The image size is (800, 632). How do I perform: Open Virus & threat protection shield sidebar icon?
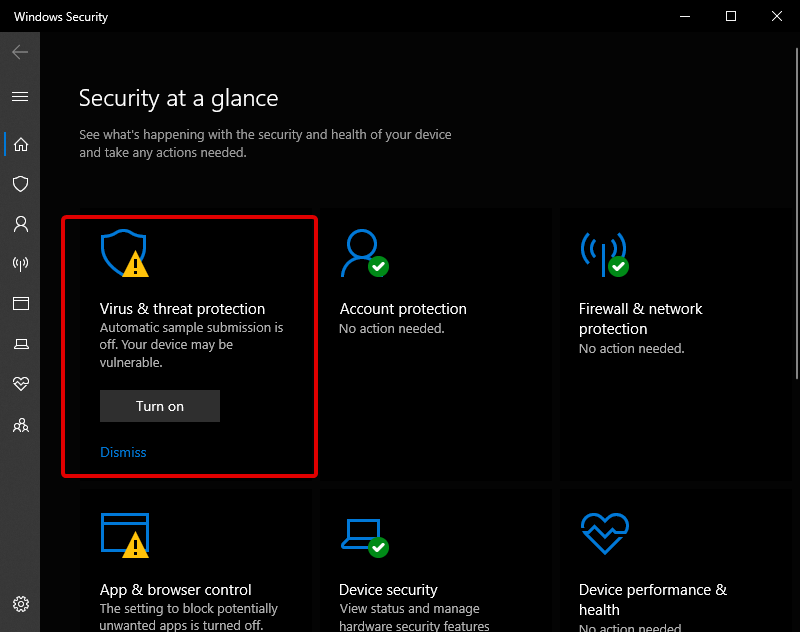20,184
